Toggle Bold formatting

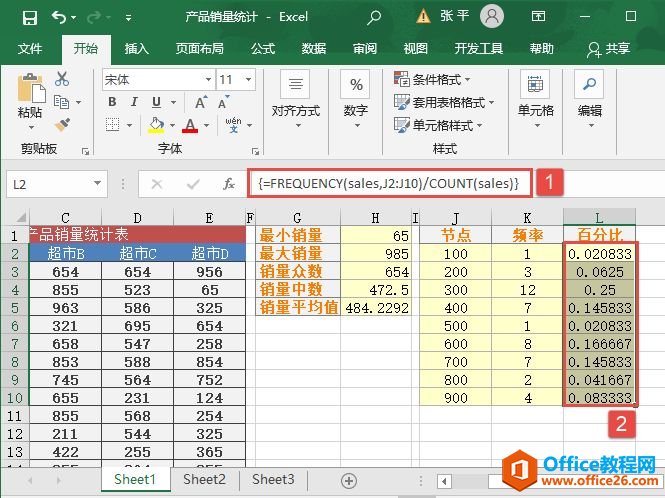pyautogui.click(x=110, y=102)
